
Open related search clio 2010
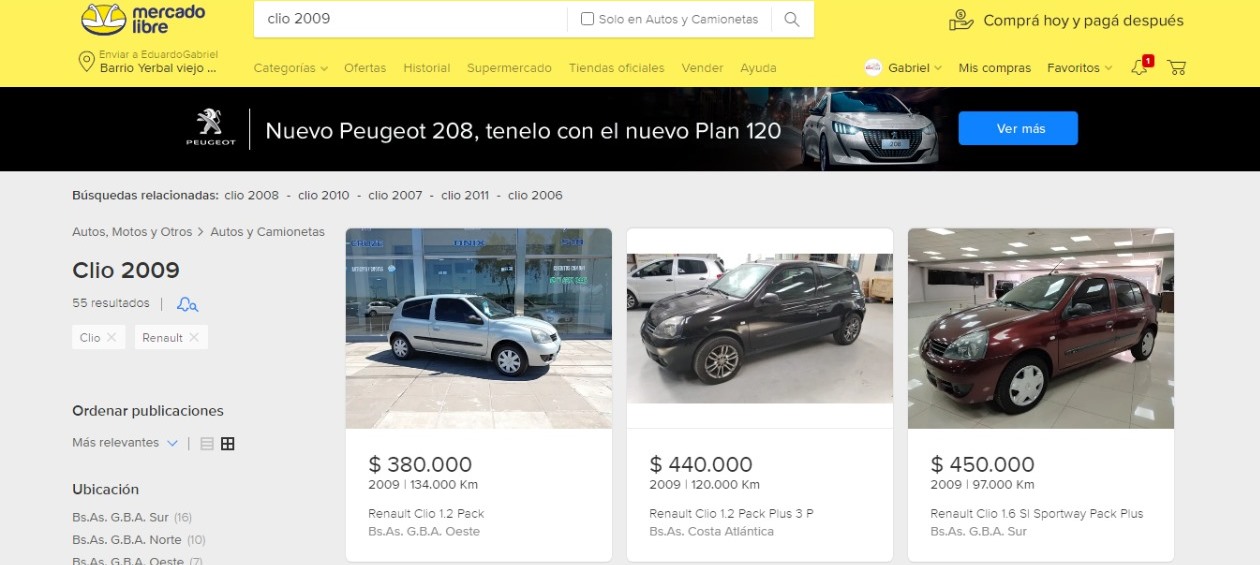tap(324, 195)
